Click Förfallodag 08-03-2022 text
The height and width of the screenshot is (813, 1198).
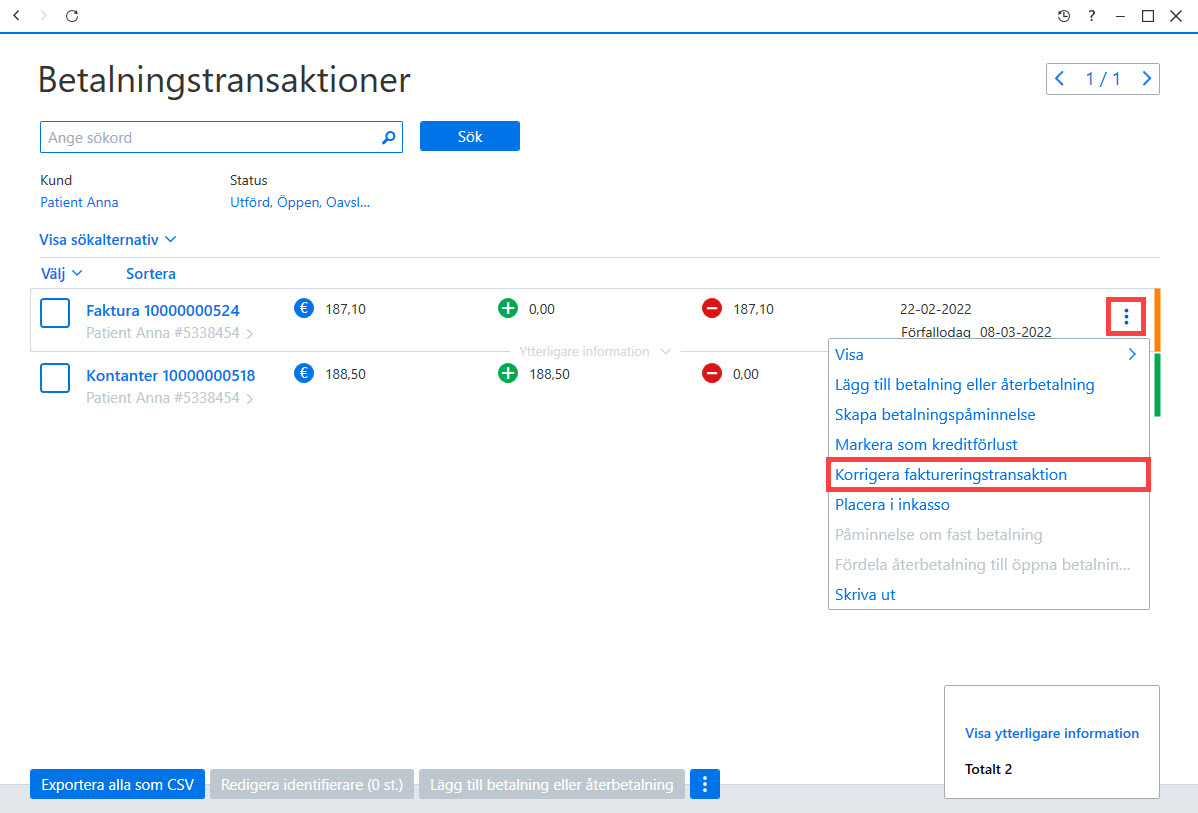click(x=976, y=332)
